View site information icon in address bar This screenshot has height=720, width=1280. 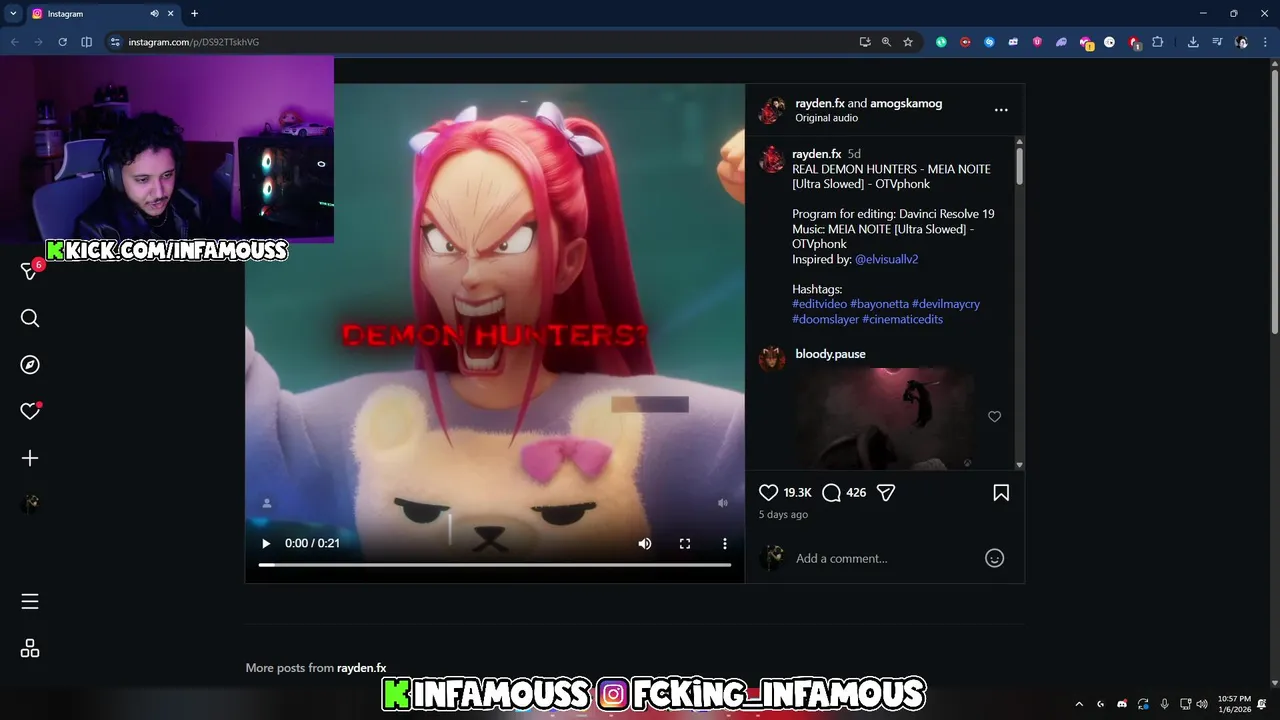(115, 42)
